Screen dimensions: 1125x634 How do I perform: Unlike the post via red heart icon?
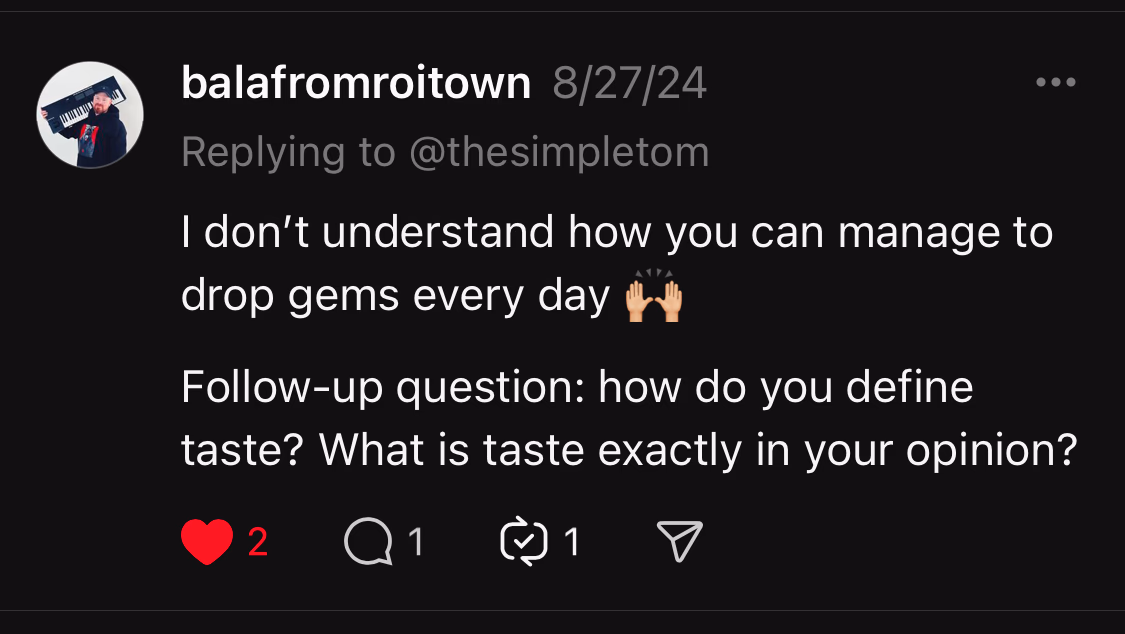click(x=206, y=542)
